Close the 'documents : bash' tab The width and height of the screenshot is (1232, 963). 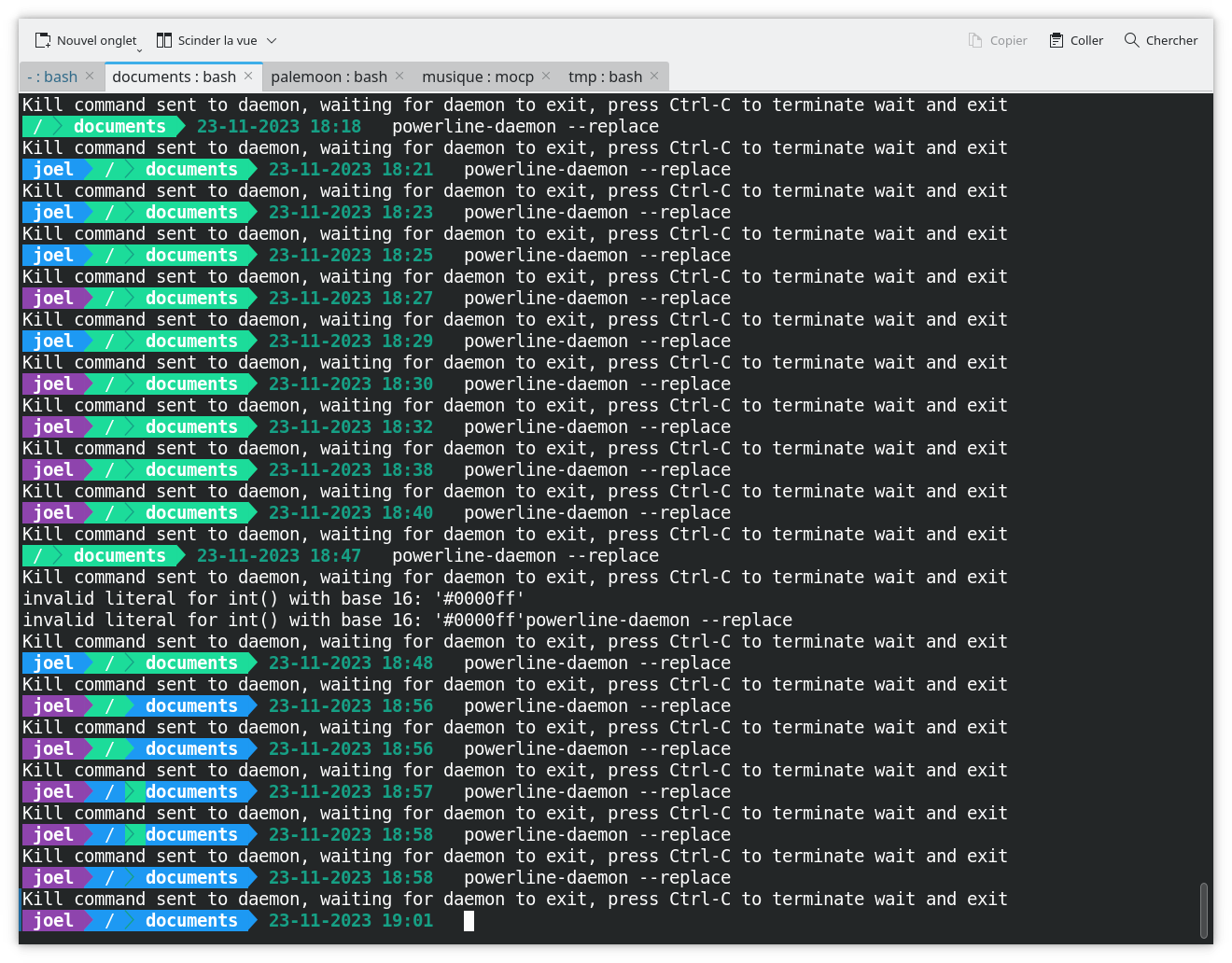248,76
